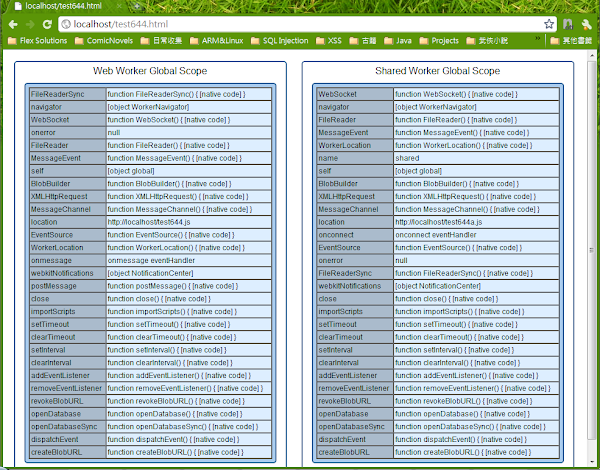
Task: Open the Projects bookmark folder
Action: click(x=439, y=41)
